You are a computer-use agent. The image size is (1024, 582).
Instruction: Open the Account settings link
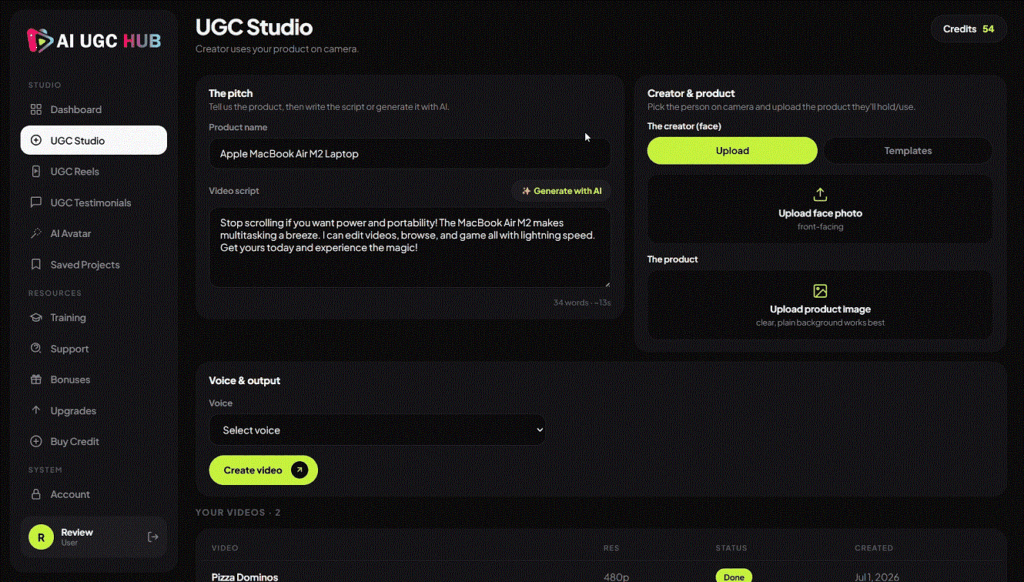[x=93, y=494]
